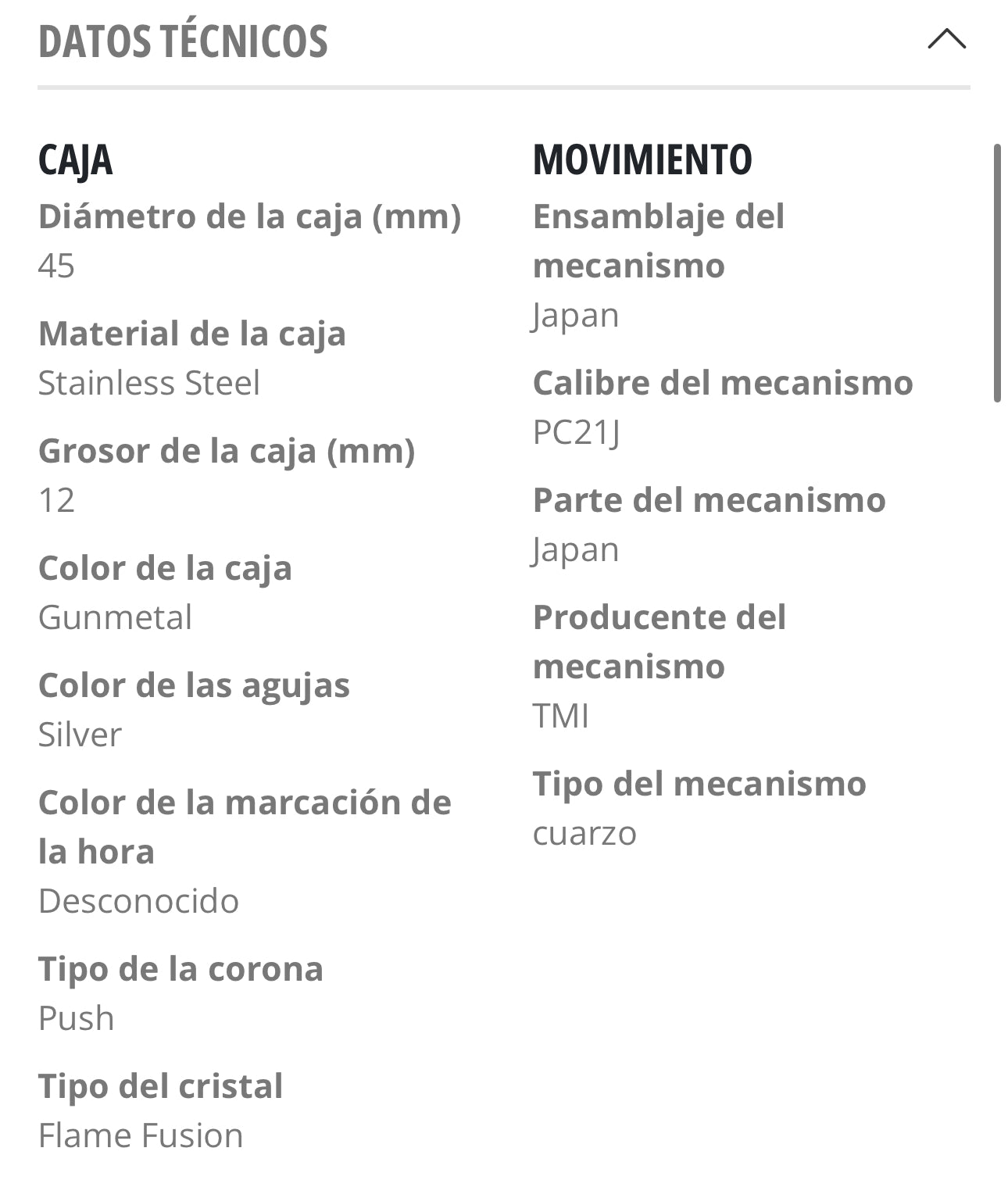This screenshot has height=1180, width=1008.
Task: Click the Grosor de la caja label
Action: [227, 451]
